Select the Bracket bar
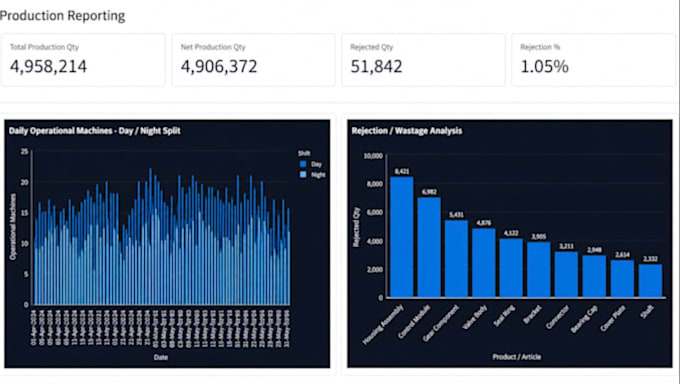 [x=539, y=269]
